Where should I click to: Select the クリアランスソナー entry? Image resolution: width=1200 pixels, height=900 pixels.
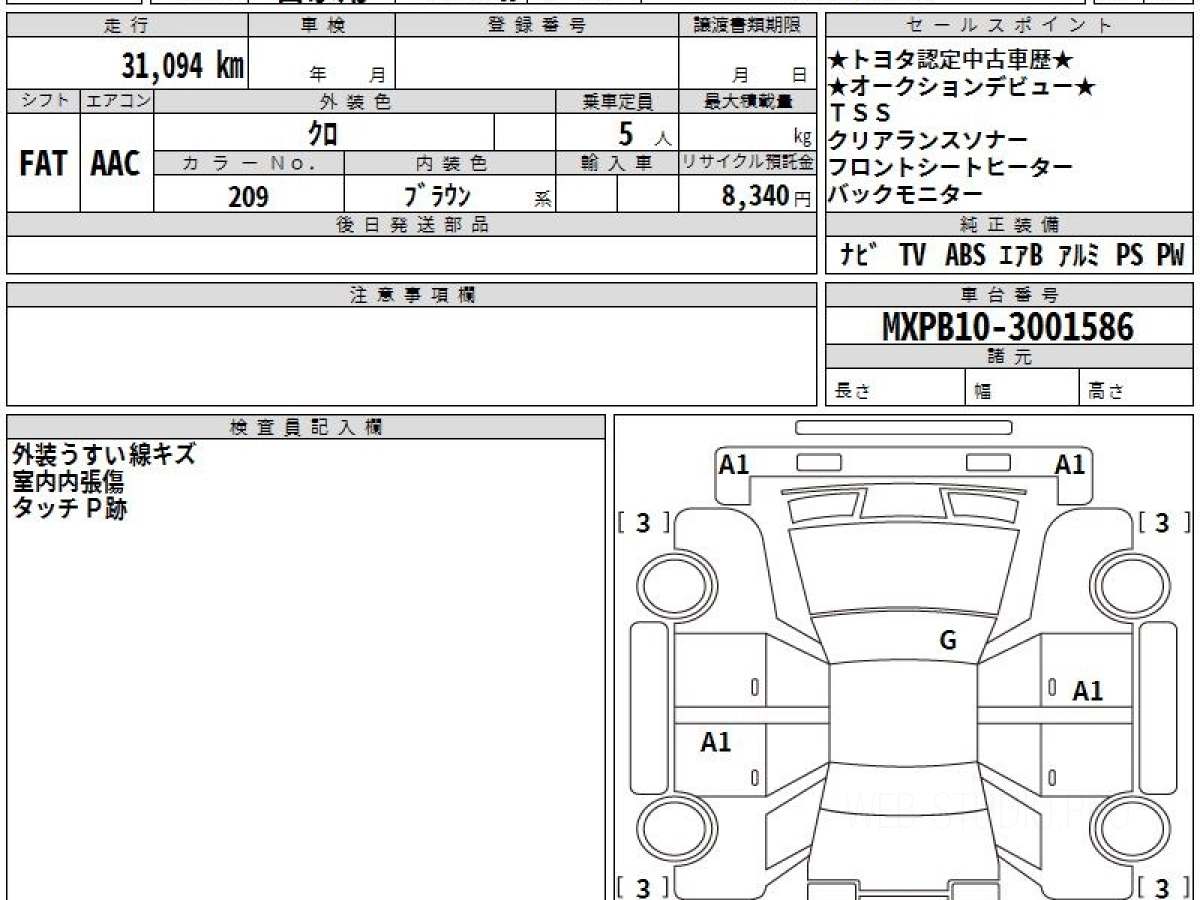928,141
